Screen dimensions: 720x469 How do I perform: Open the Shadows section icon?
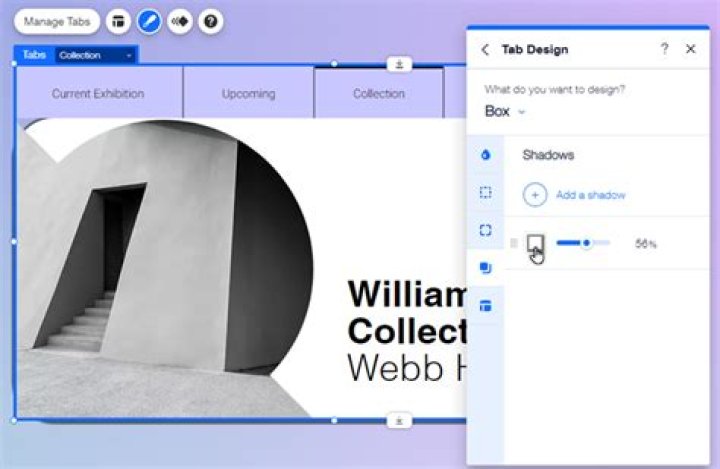pos(486,268)
